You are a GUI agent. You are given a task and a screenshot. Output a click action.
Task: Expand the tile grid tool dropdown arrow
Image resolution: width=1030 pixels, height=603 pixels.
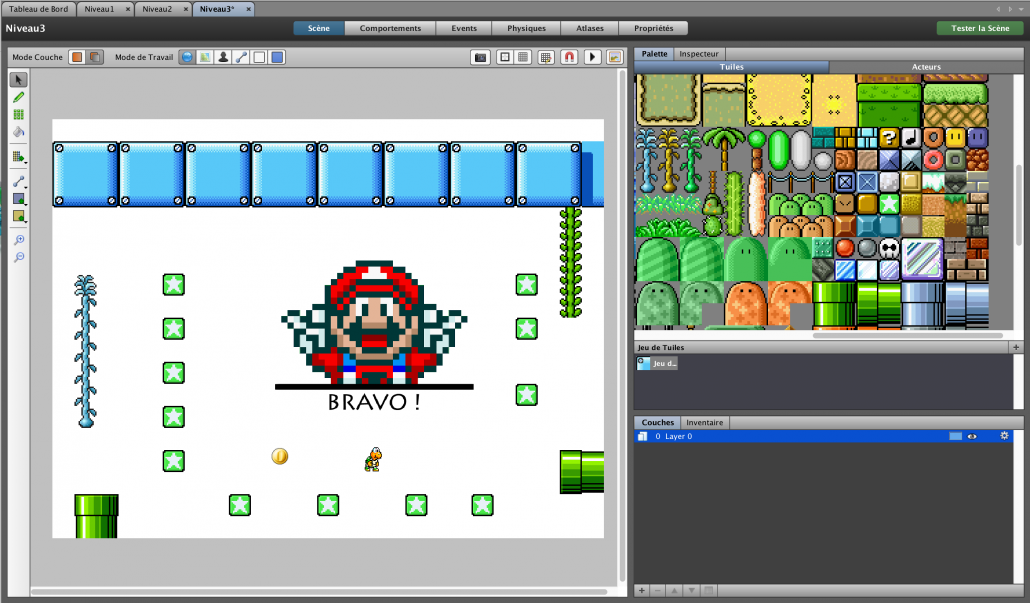click(x=26, y=160)
